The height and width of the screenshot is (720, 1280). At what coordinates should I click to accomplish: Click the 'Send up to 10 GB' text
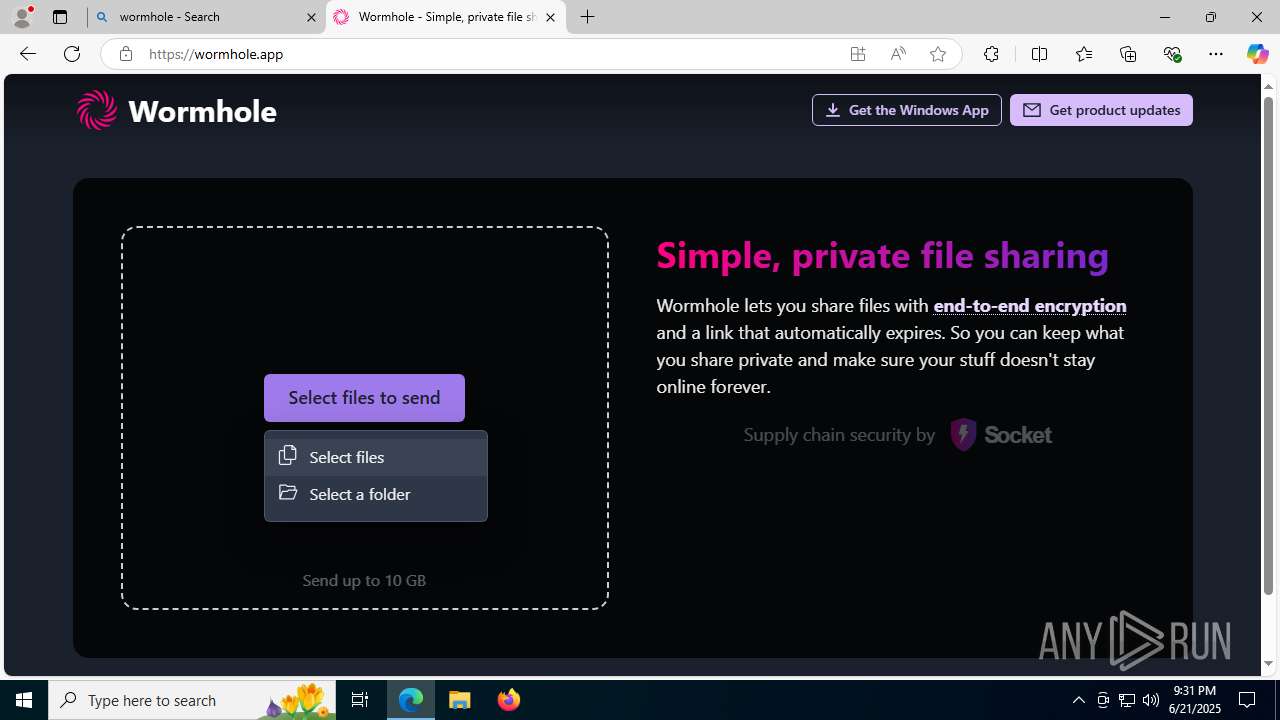pyautogui.click(x=364, y=580)
